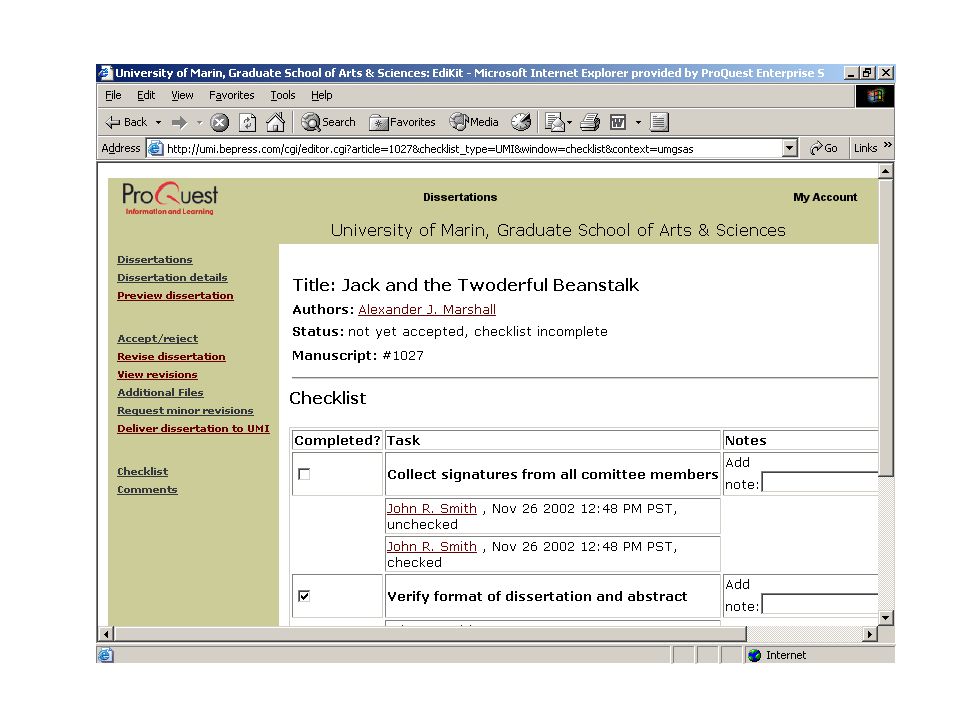Open the View menu

[182, 95]
